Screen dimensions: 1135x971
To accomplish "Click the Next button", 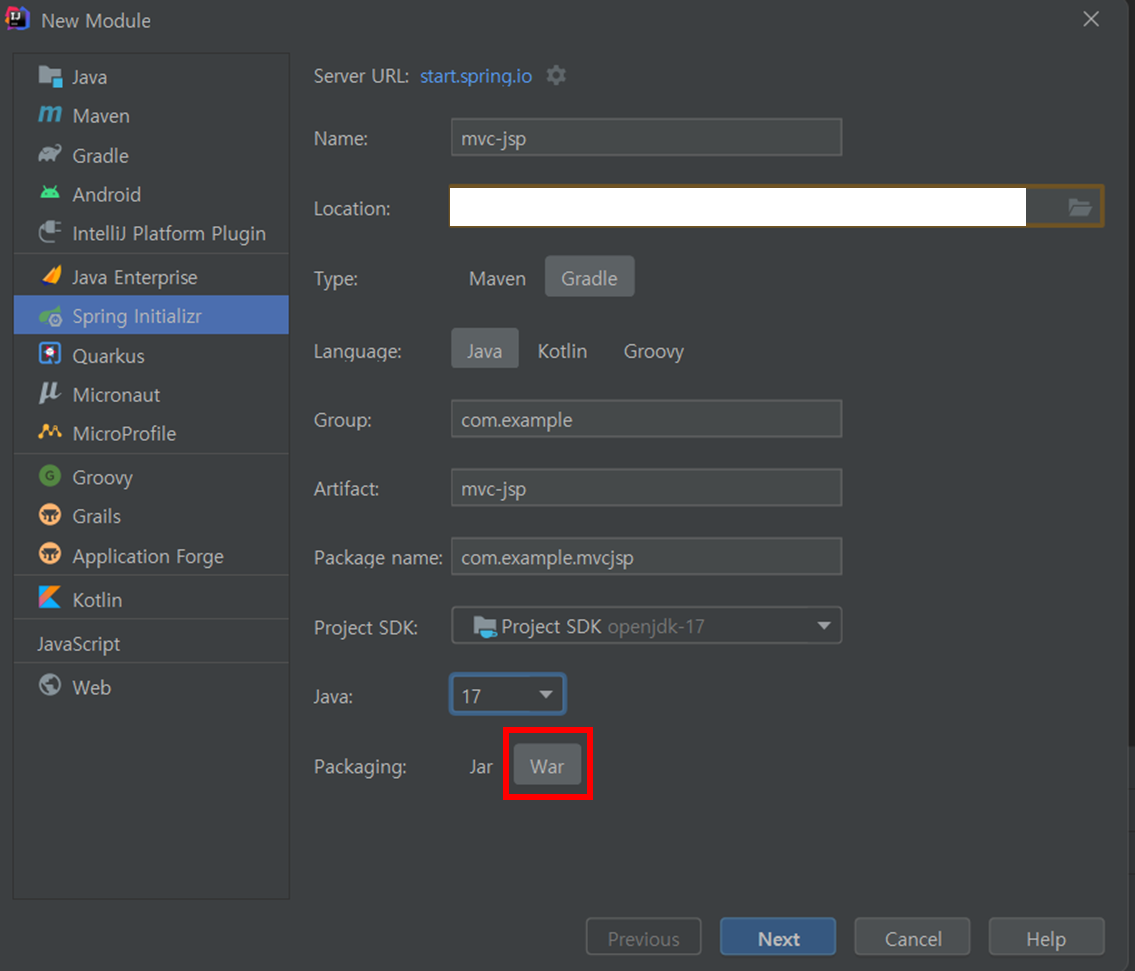I will (778, 938).
